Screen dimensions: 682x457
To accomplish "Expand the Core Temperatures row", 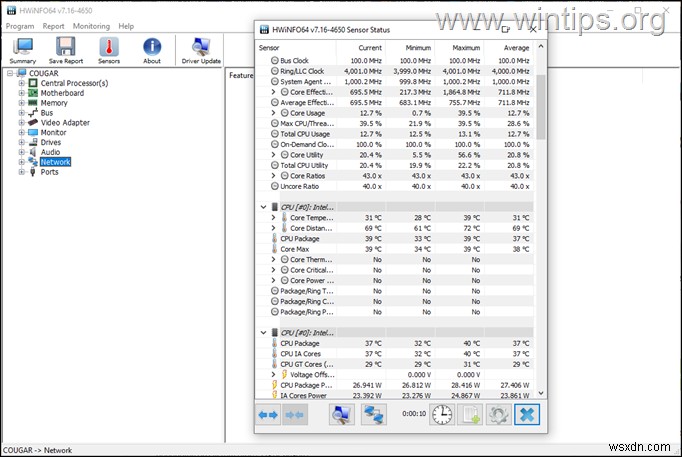I will (x=273, y=217).
